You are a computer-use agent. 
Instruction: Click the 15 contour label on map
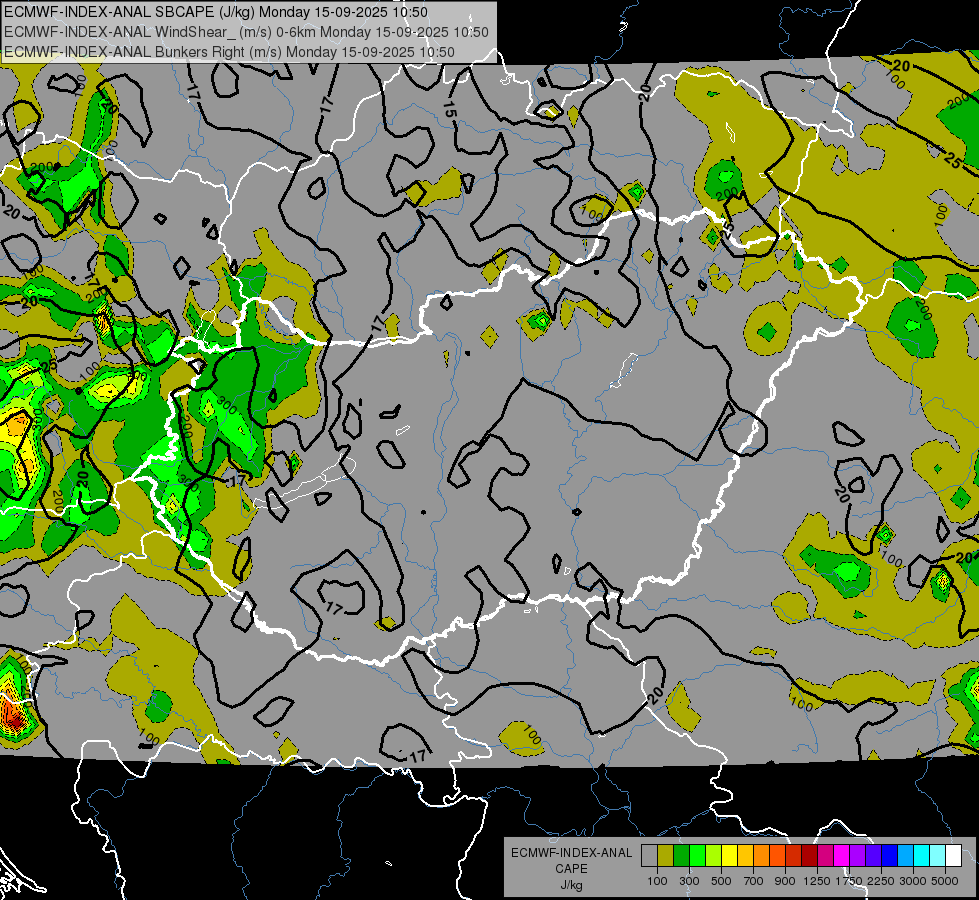(x=450, y=110)
